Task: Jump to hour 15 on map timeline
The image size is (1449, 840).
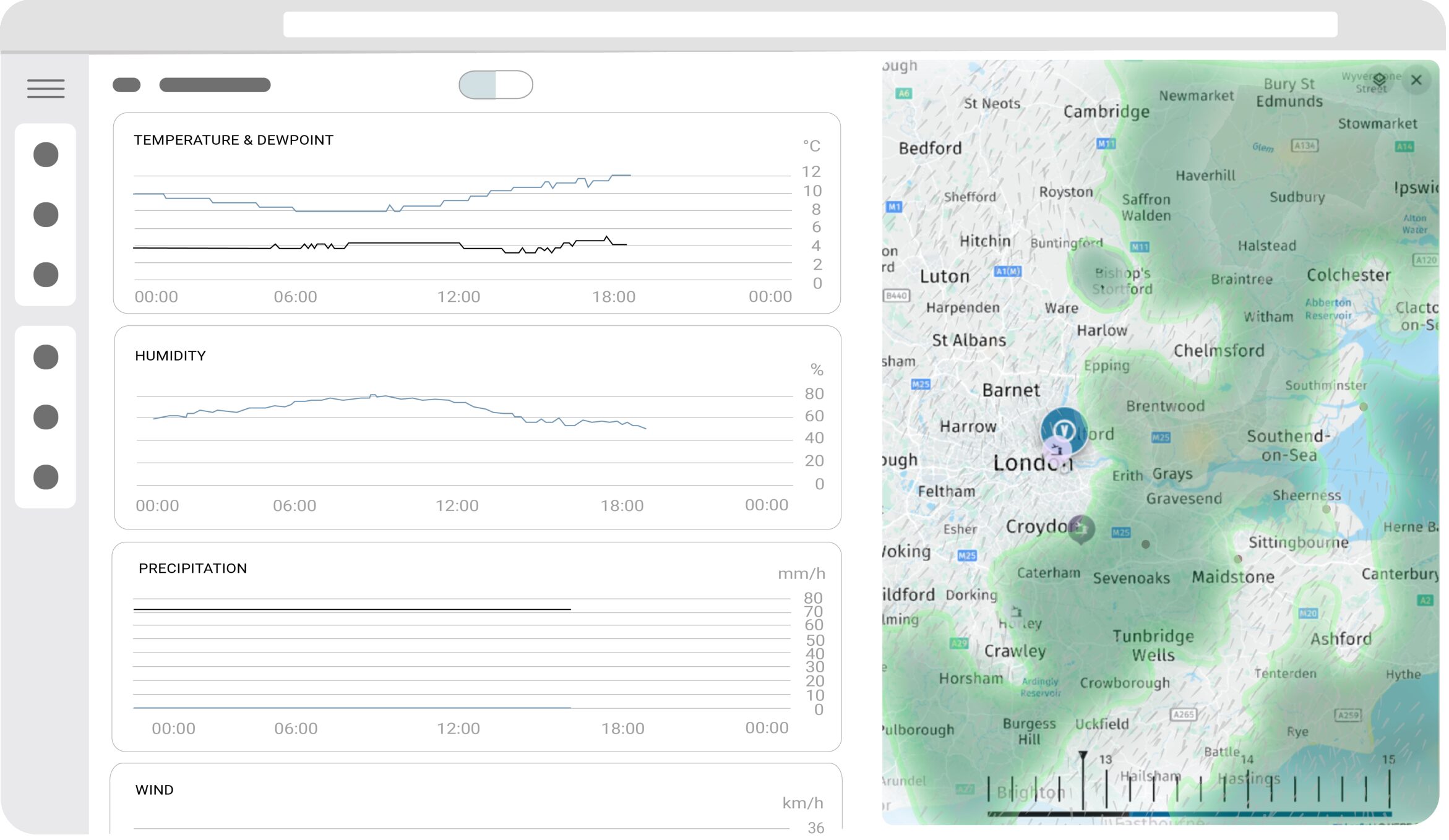Action: point(1389,789)
